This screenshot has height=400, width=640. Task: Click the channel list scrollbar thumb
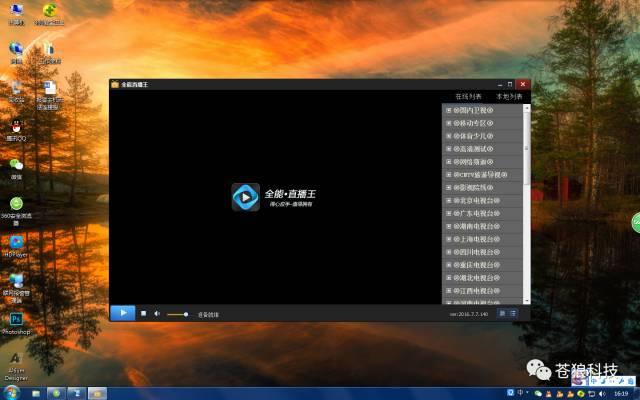(527, 148)
